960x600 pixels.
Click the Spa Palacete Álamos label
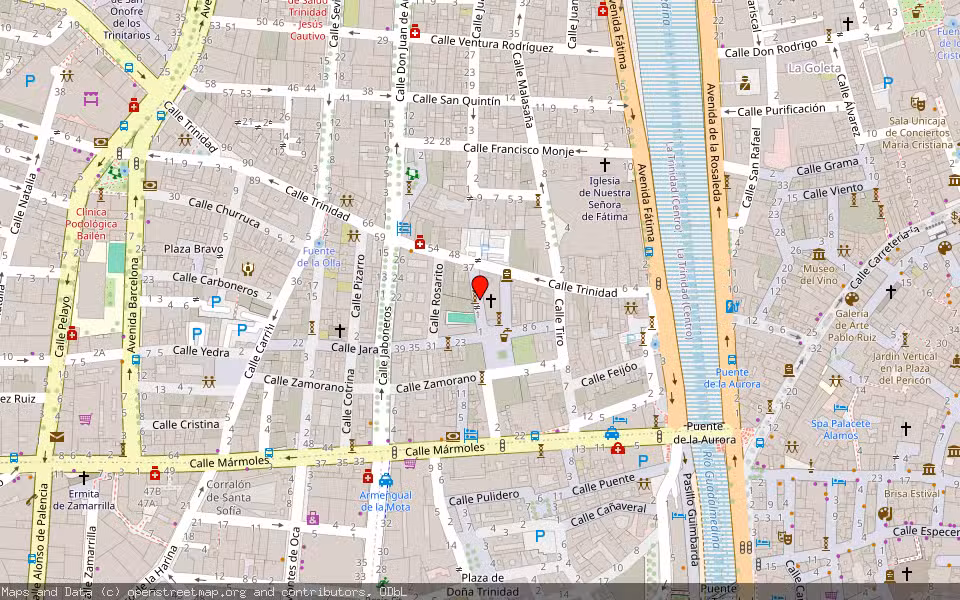pyautogui.click(x=841, y=430)
